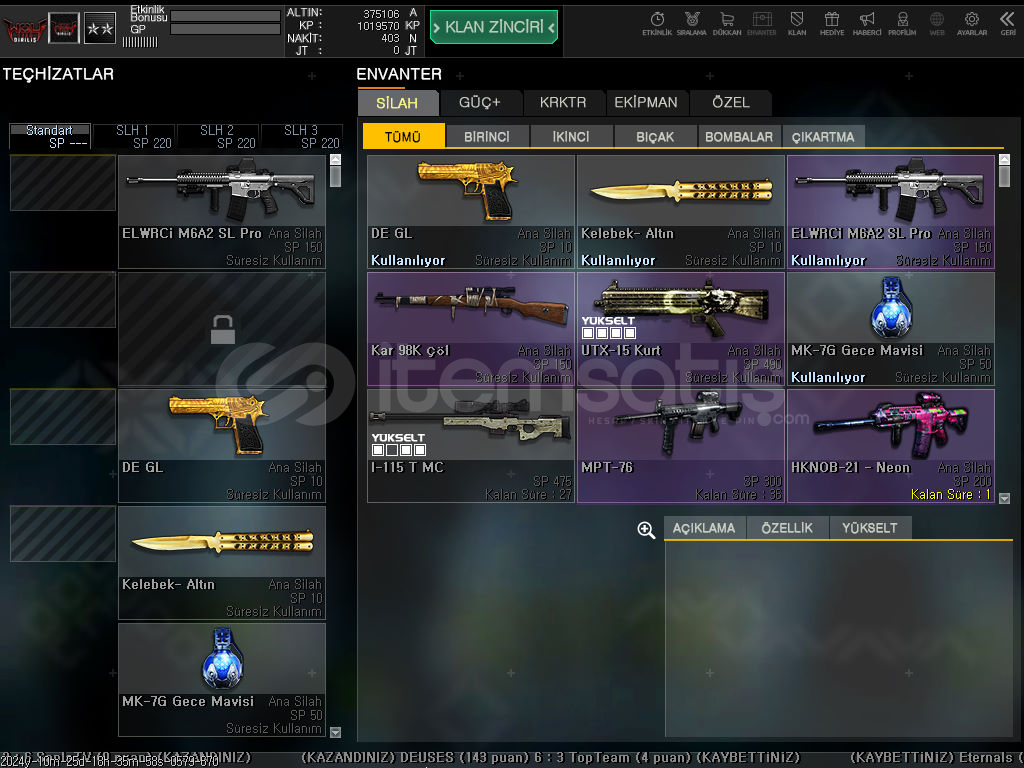Click the inventory grid scroll up arrow
This screenshot has width=1024, height=768.
click(1004, 159)
